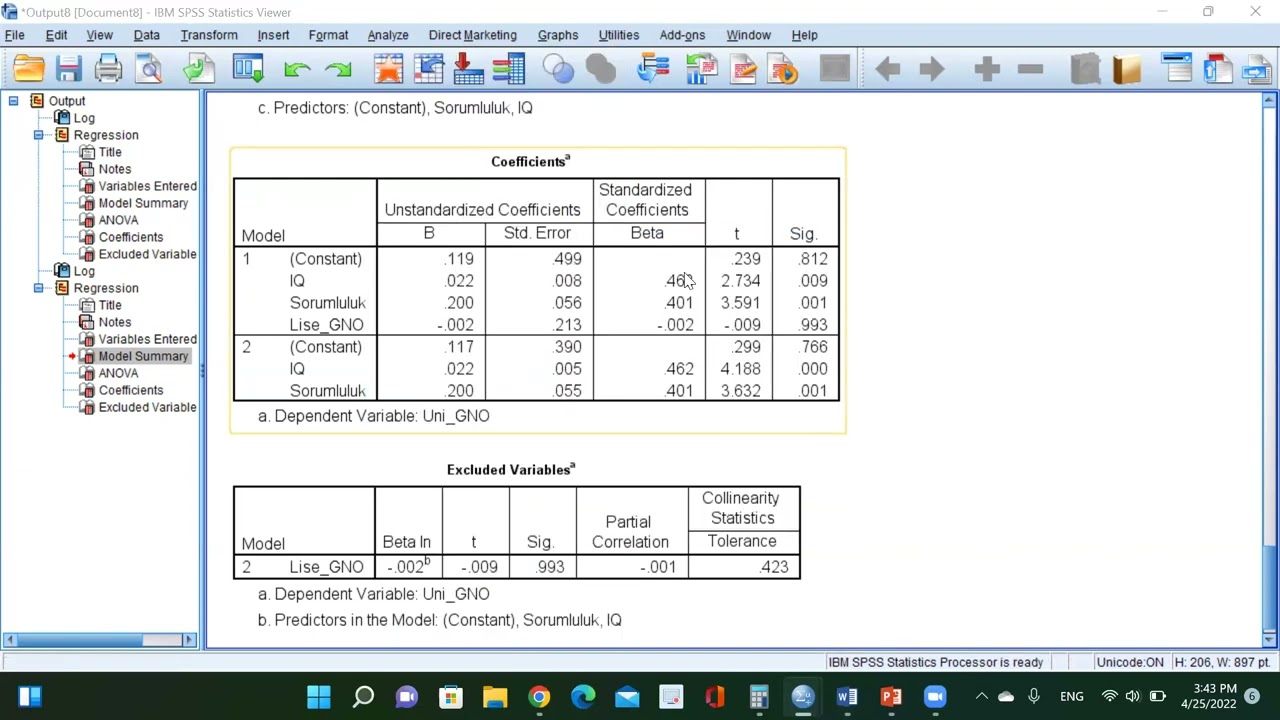The image size is (1280, 720).
Task: Click the Go to Variable toolbar icon
Action: [468, 69]
